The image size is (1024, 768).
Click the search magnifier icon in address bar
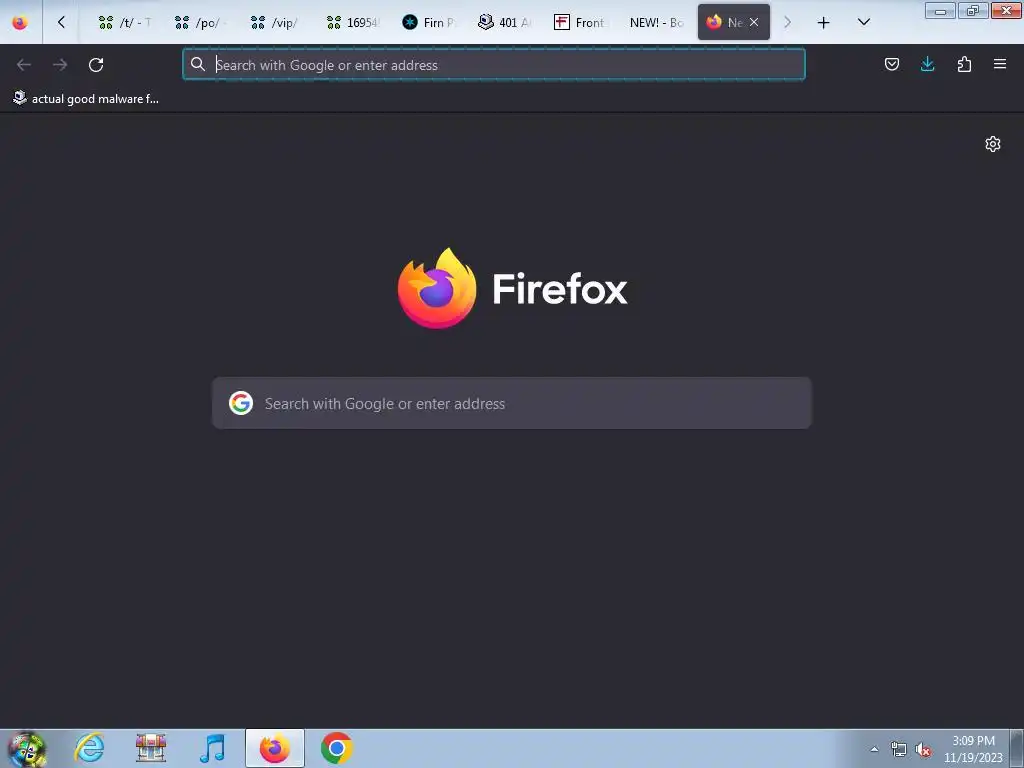[198, 64]
